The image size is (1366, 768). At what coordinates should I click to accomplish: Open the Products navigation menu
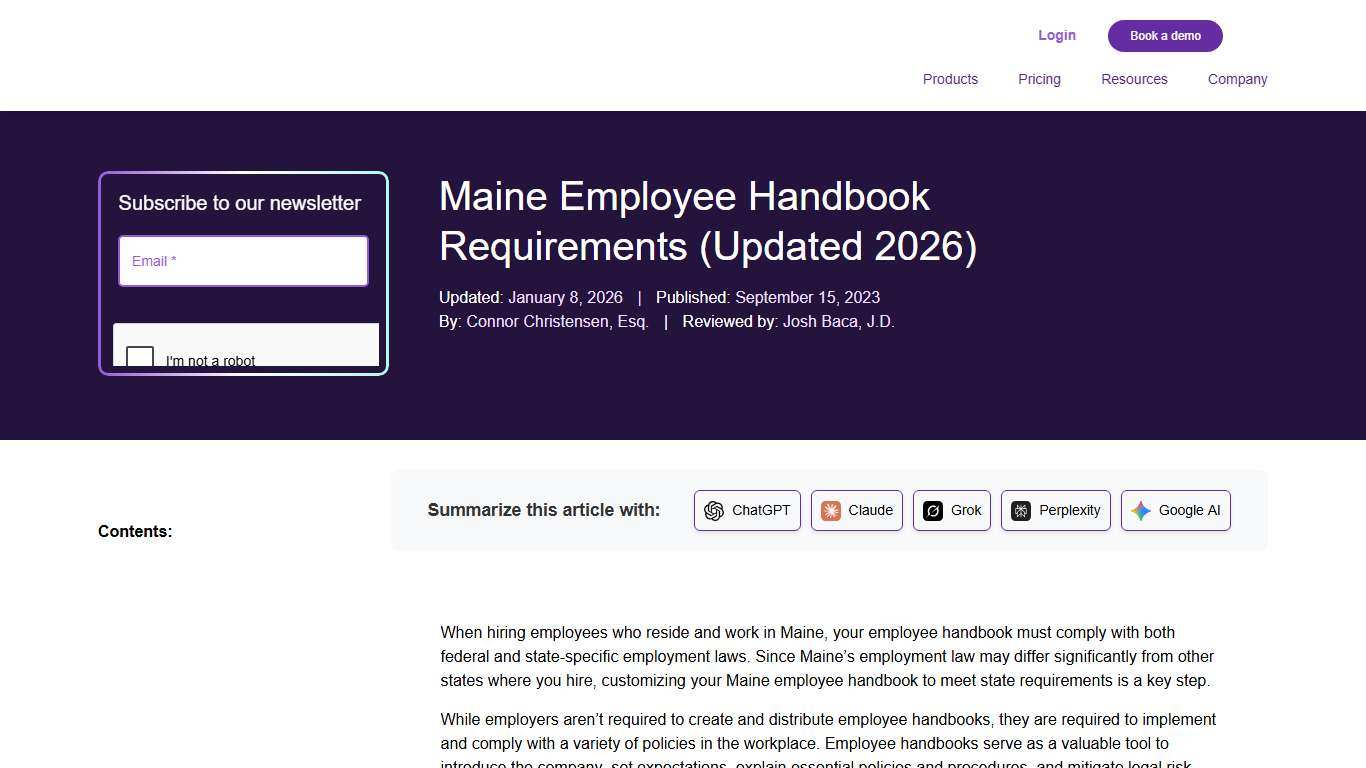(950, 79)
